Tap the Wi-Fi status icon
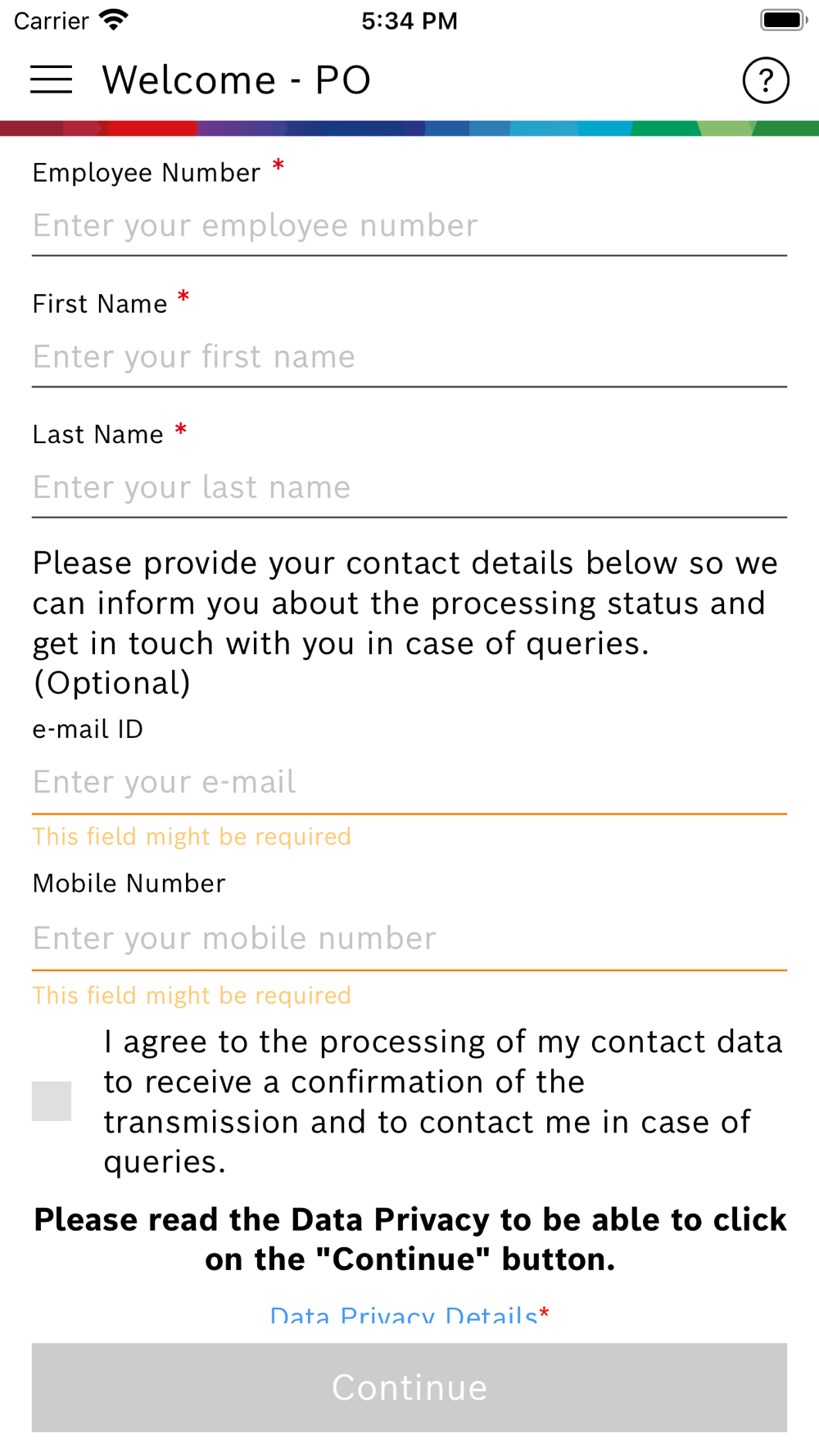This screenshot has height=1456, width=819. pos(113,20)
